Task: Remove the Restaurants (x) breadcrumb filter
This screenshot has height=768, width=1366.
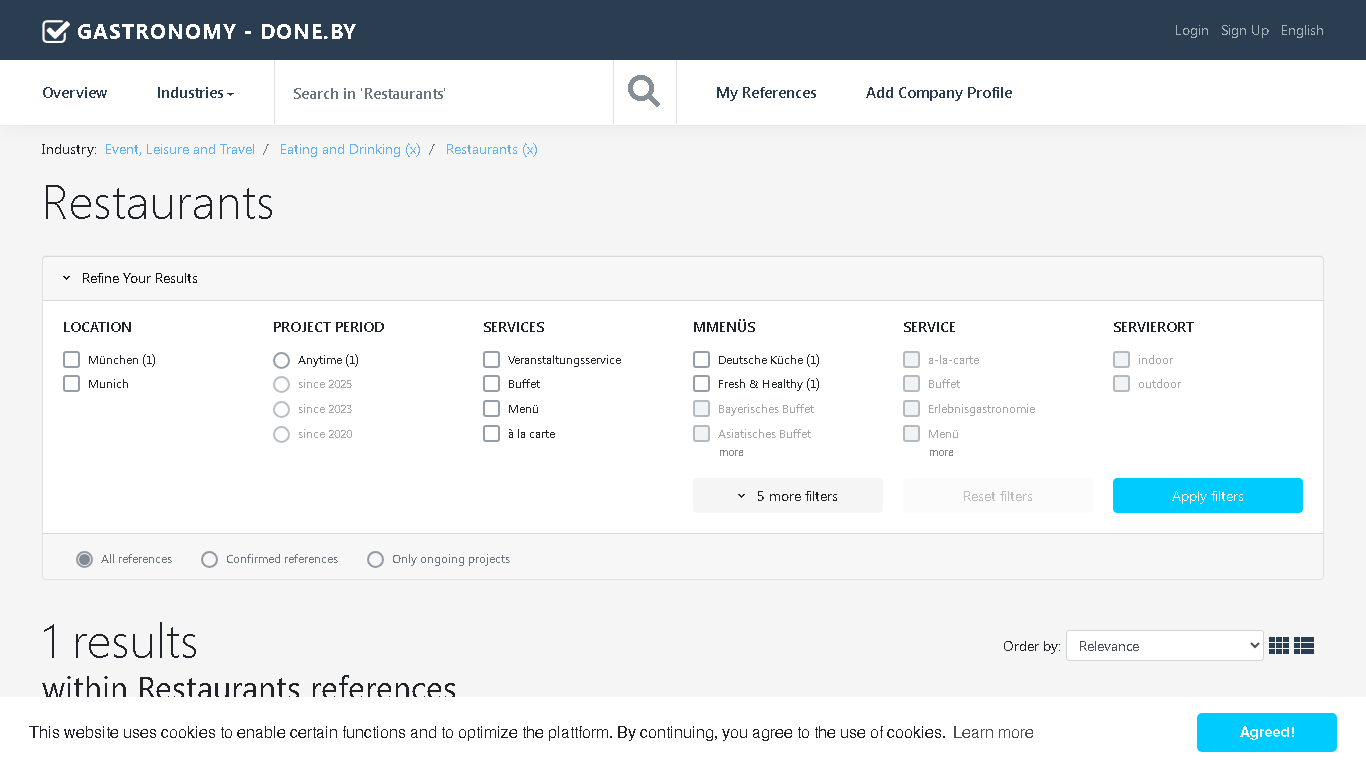Action: 492,149
